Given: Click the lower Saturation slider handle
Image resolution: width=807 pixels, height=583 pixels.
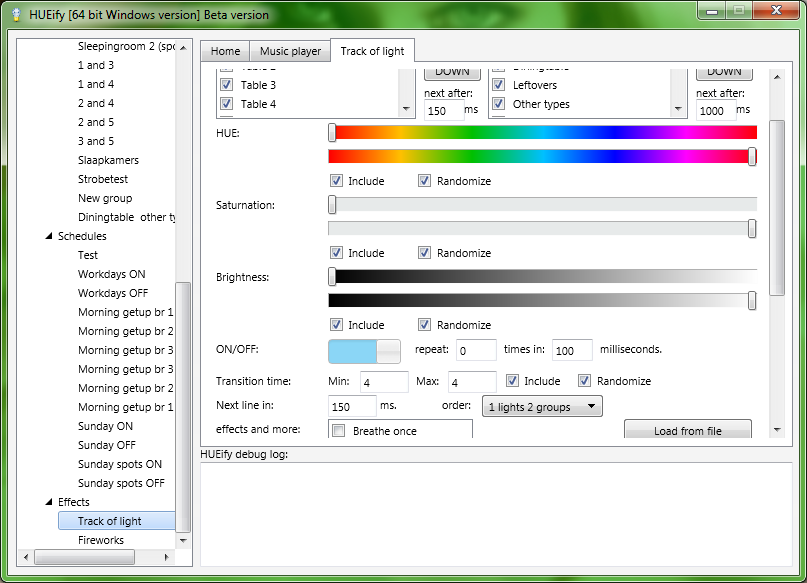Looking at the screenshot, I should [752, 228].
